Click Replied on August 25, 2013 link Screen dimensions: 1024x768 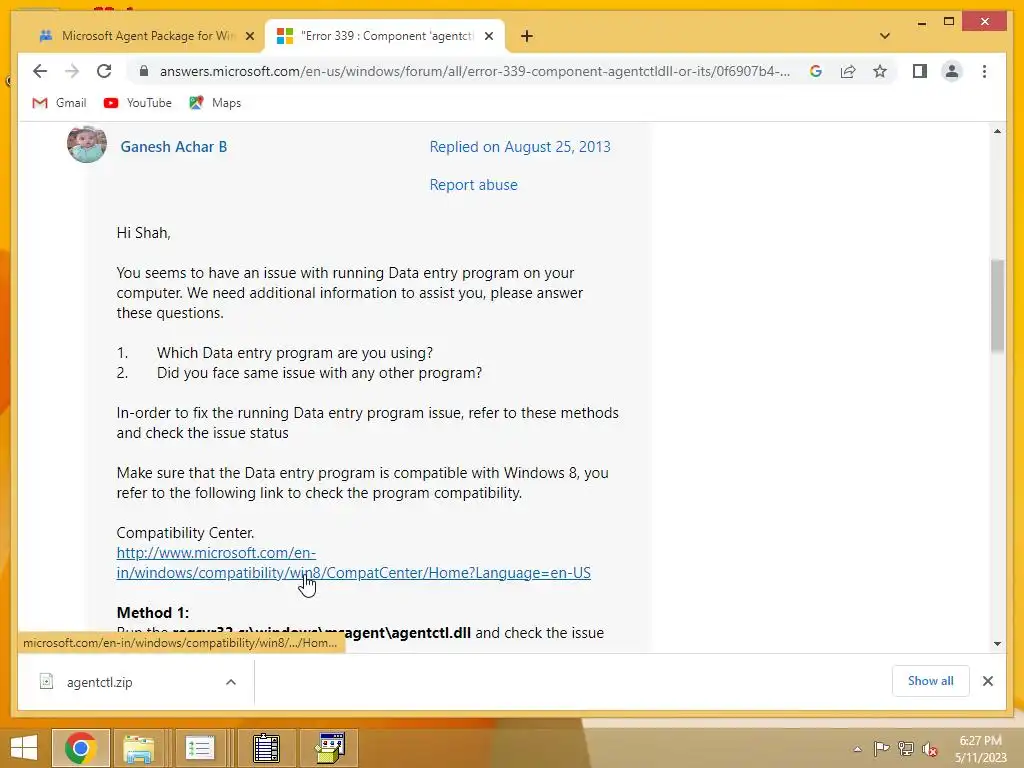520,147
